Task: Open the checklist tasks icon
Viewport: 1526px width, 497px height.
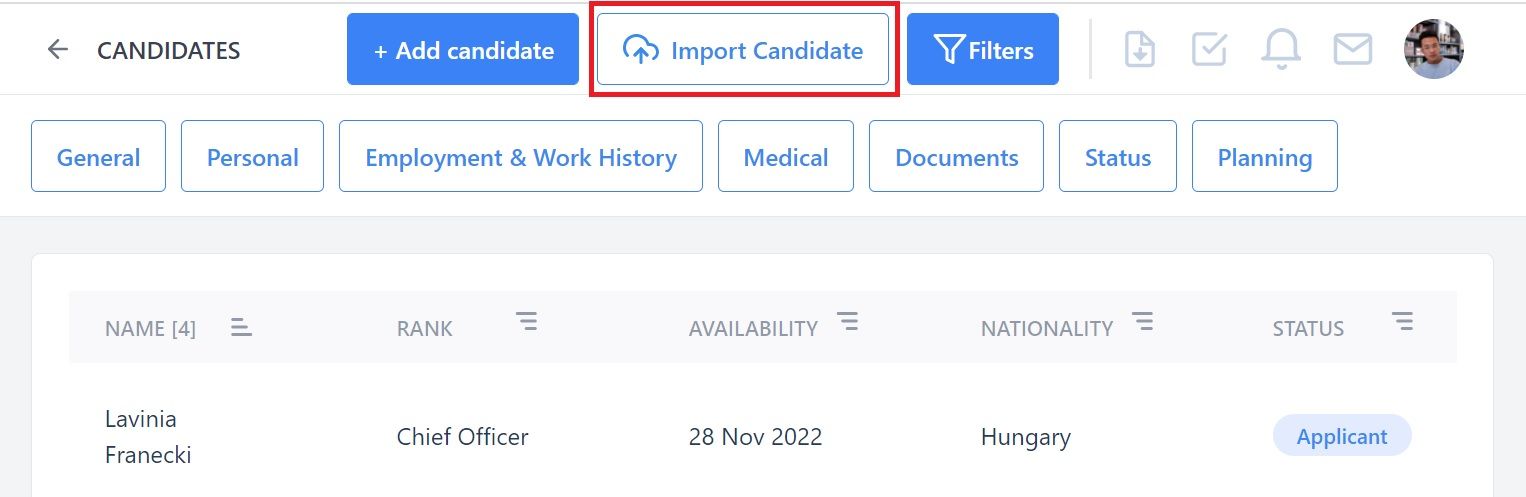Action: (x=1209, y=49)
